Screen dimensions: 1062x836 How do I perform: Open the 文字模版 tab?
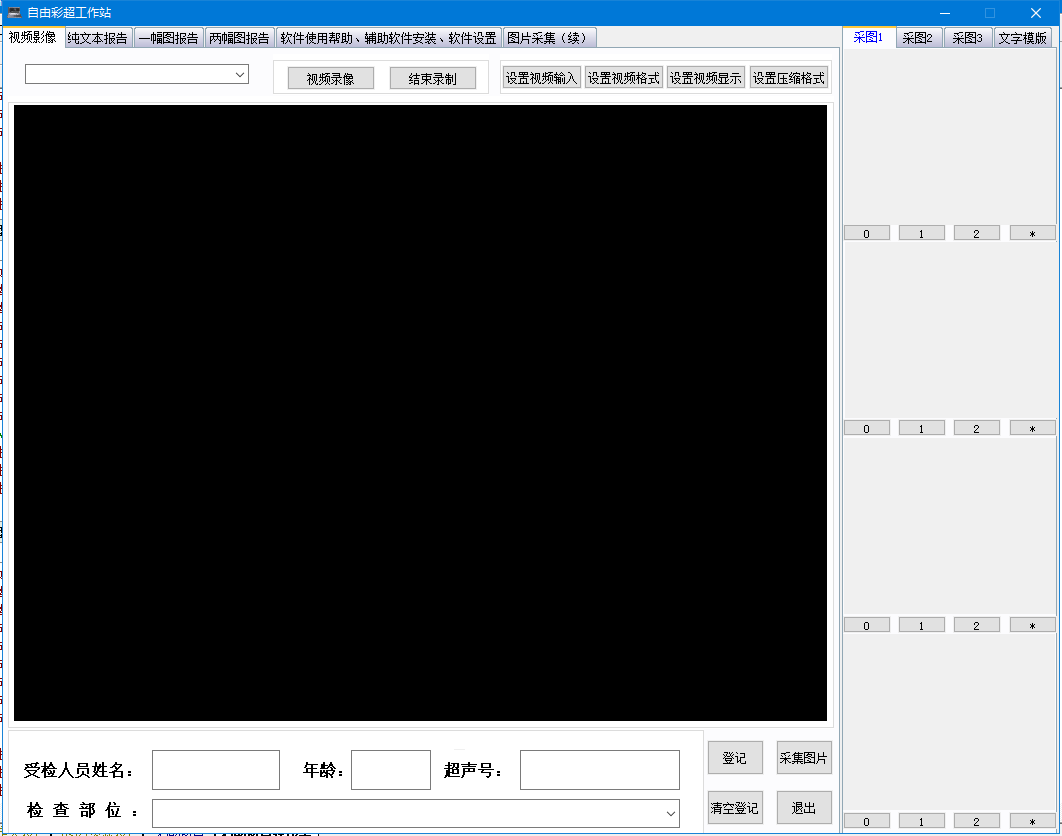pyautogui.click(x=1022, y=38)
